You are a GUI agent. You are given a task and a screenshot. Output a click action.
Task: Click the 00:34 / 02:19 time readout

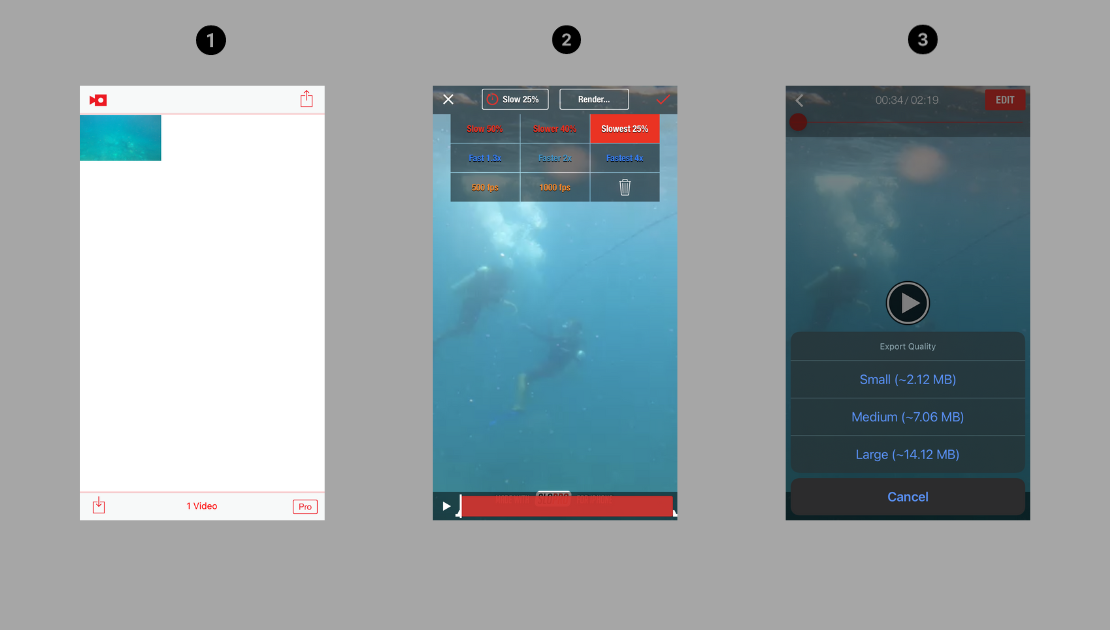907,100
